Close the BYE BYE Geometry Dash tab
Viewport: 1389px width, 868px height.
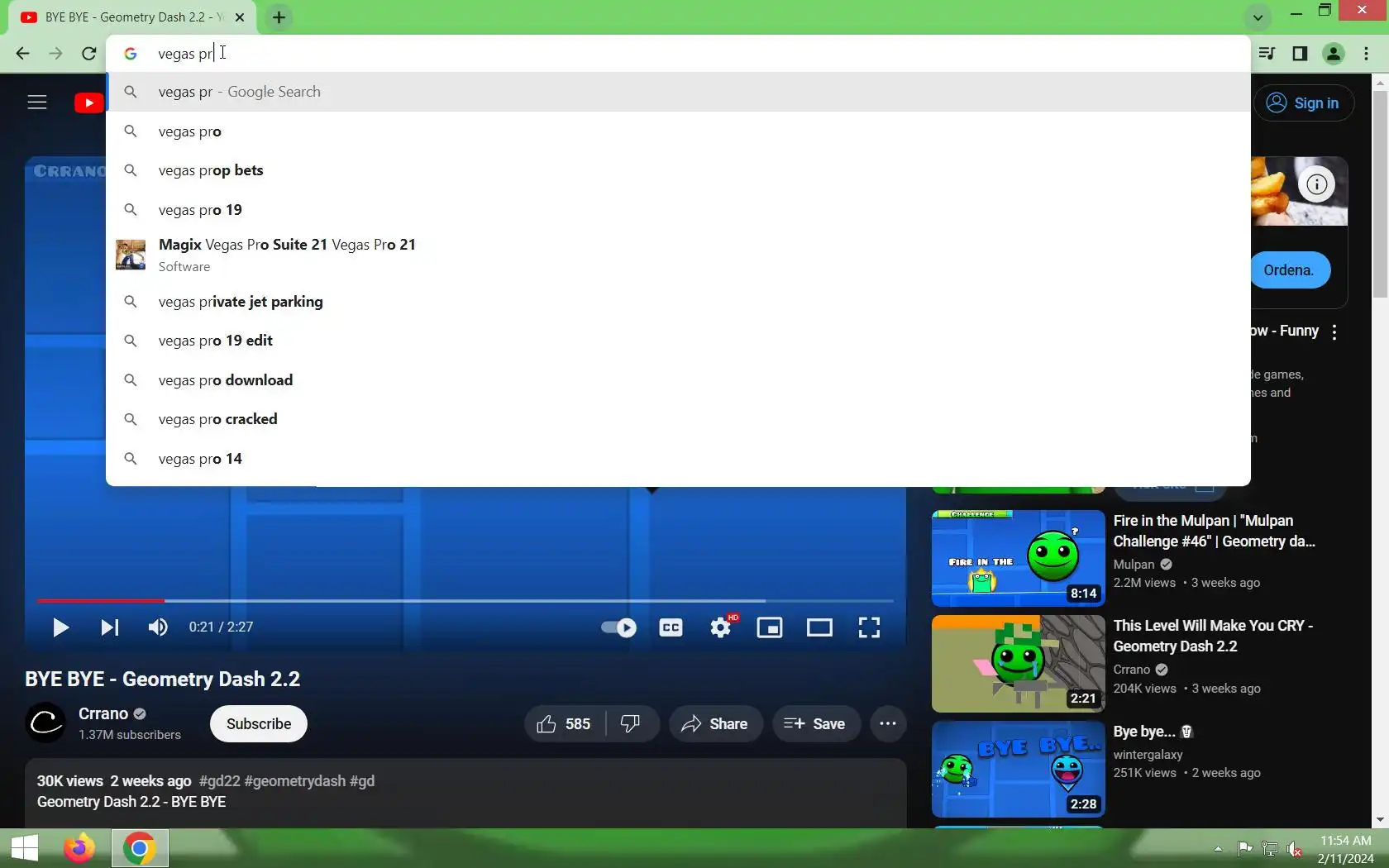pos(239,17)
